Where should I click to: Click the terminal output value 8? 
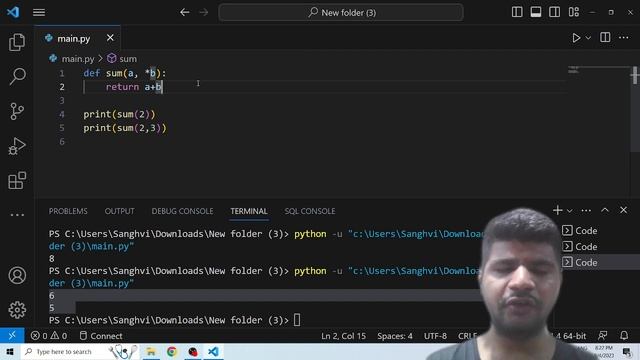[51, 258]
